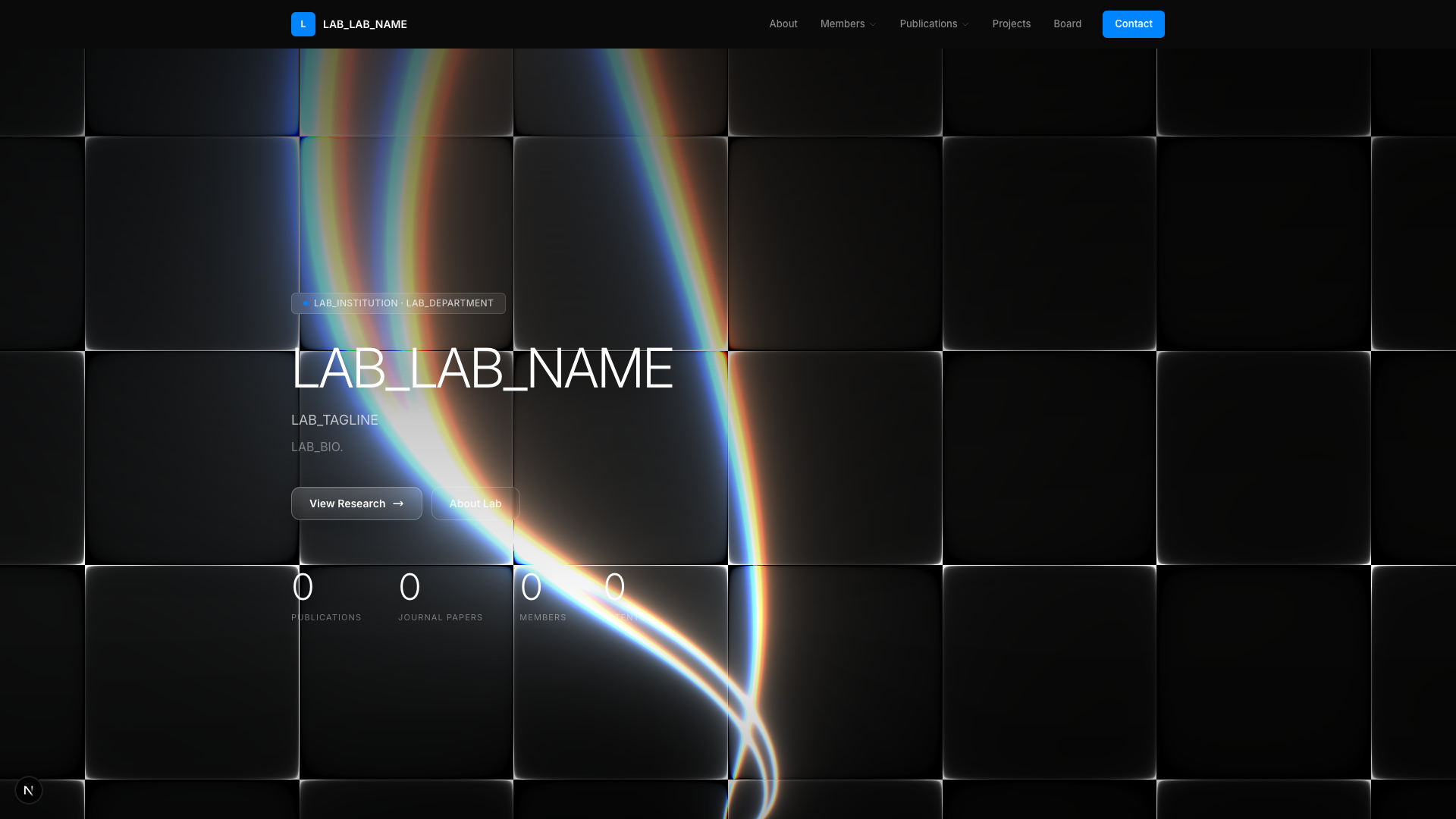Open the About navigation link
The height and width of the screenshot is (819, 1456).
coord(783,24)
